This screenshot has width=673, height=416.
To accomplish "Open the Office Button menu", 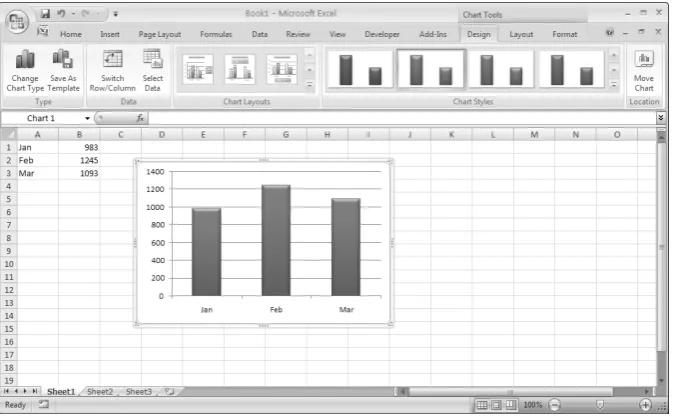I will click(17, 21).
